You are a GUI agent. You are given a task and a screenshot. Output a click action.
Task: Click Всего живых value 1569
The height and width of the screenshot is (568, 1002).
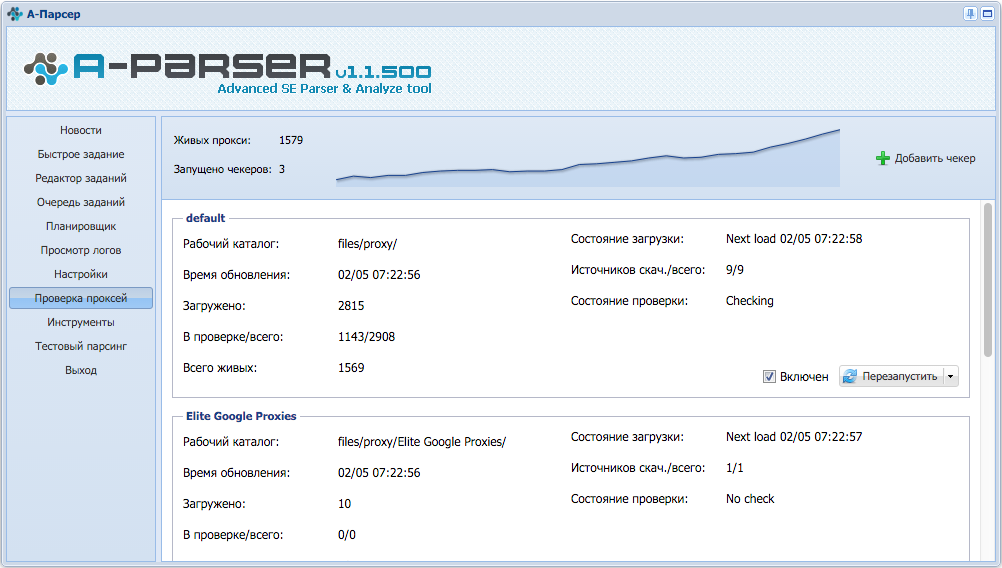351,368
